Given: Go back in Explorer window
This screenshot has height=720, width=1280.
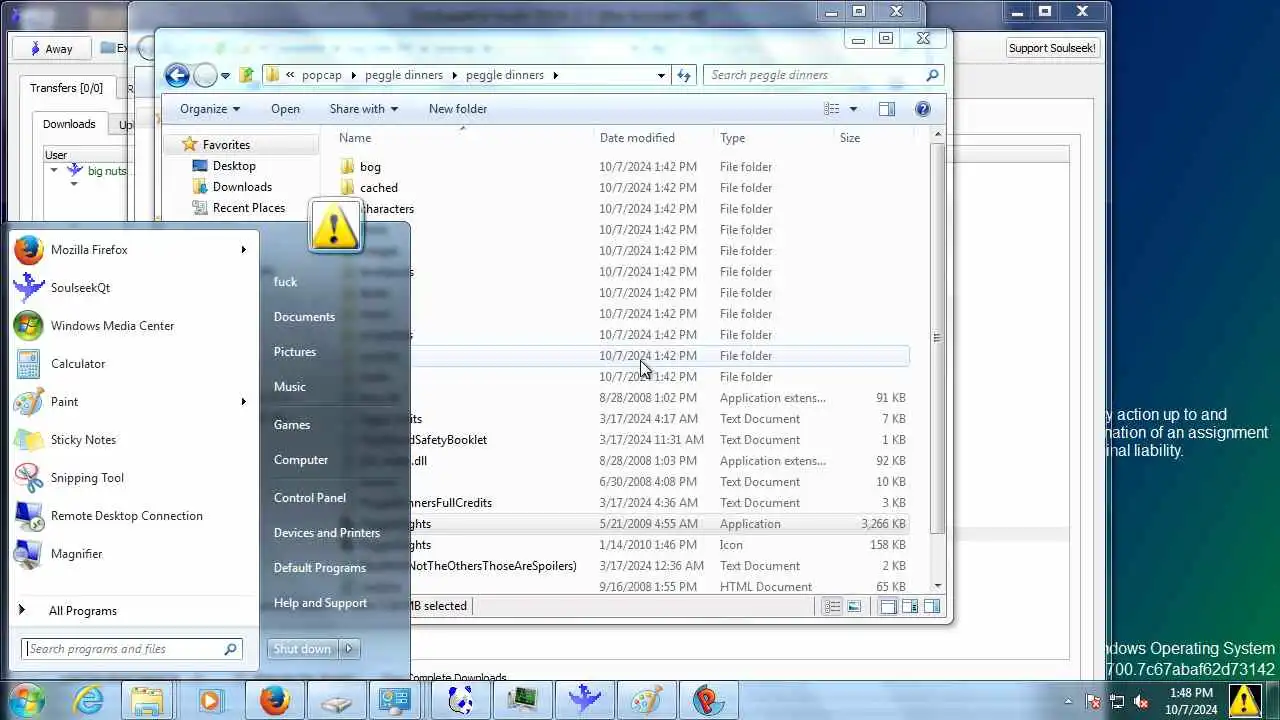Looking at the screenshot, I should [177, 75].
